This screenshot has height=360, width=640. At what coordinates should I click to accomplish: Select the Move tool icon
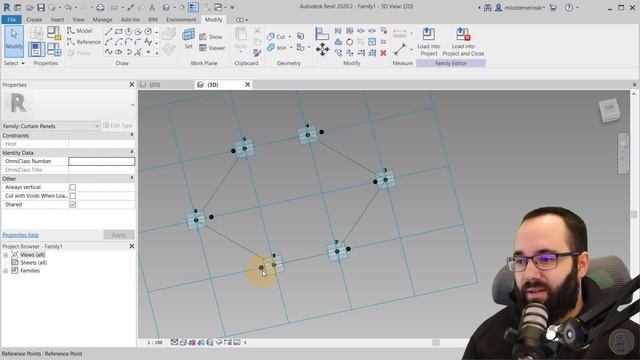322,49
